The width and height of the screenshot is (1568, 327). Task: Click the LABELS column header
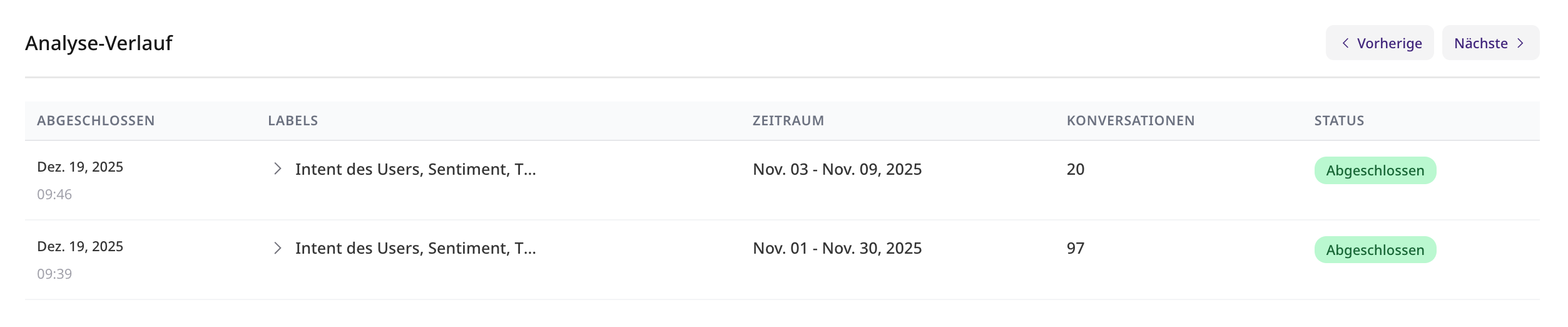pyautogui.click(x=293, y=121)
